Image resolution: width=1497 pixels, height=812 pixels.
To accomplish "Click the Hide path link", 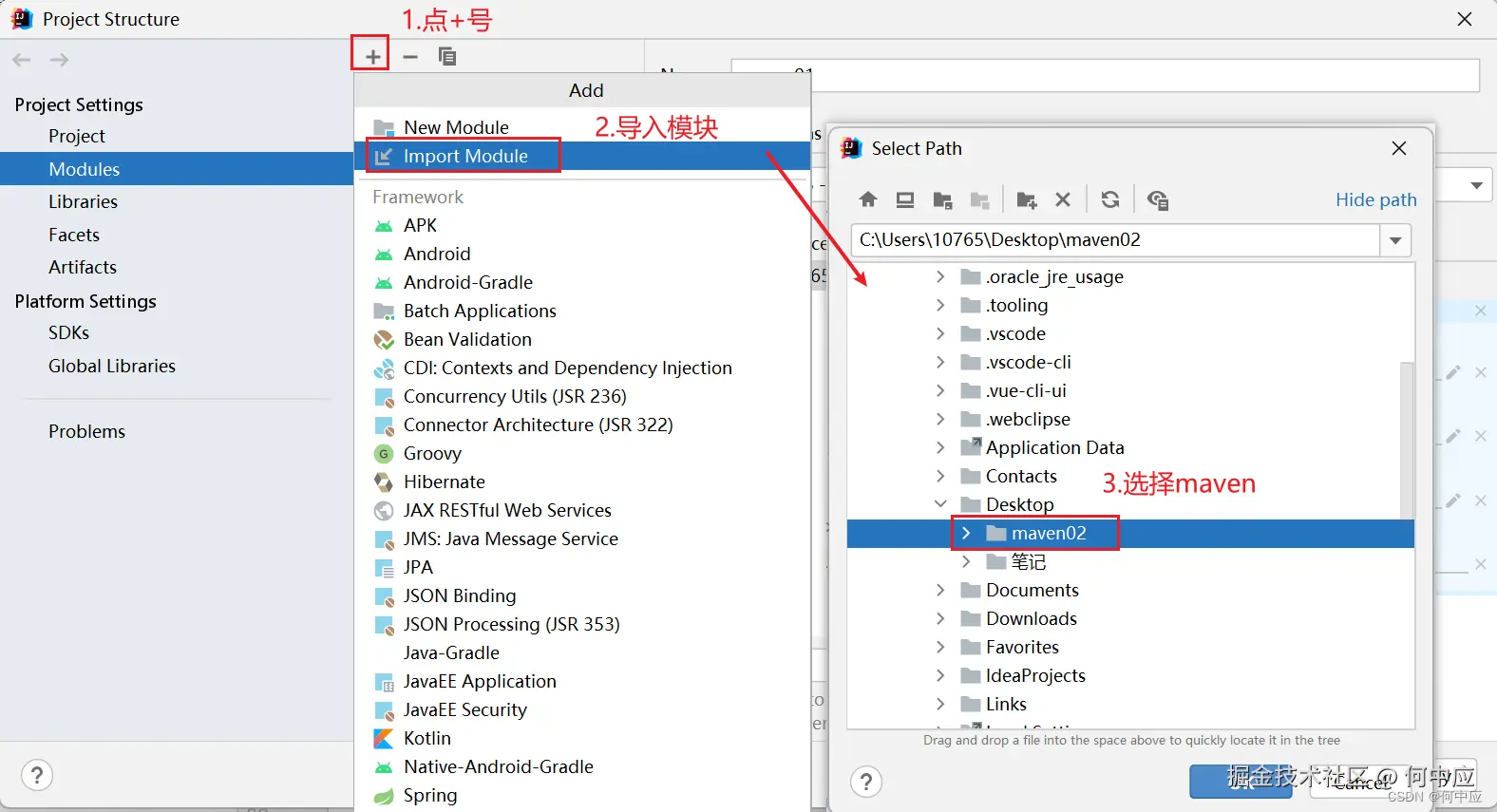I will (x=1375, y=199).
